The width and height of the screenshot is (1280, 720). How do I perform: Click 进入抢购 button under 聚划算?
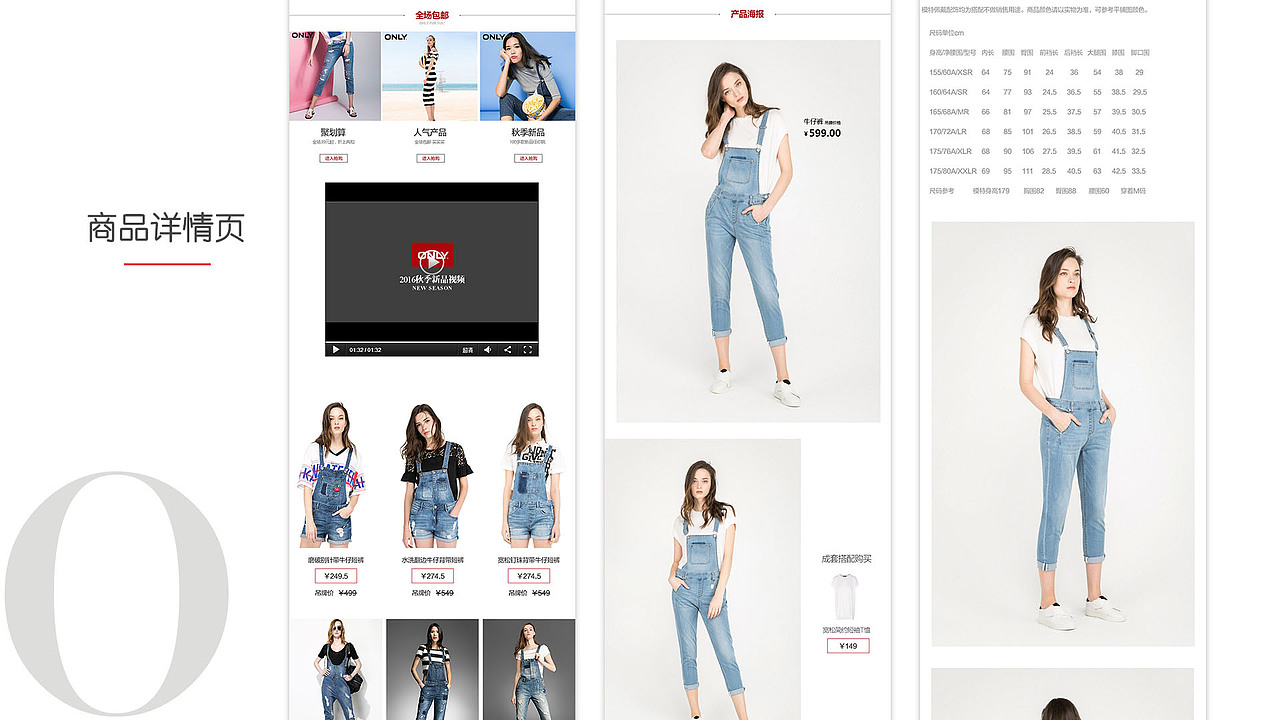(x=334, y=158)
